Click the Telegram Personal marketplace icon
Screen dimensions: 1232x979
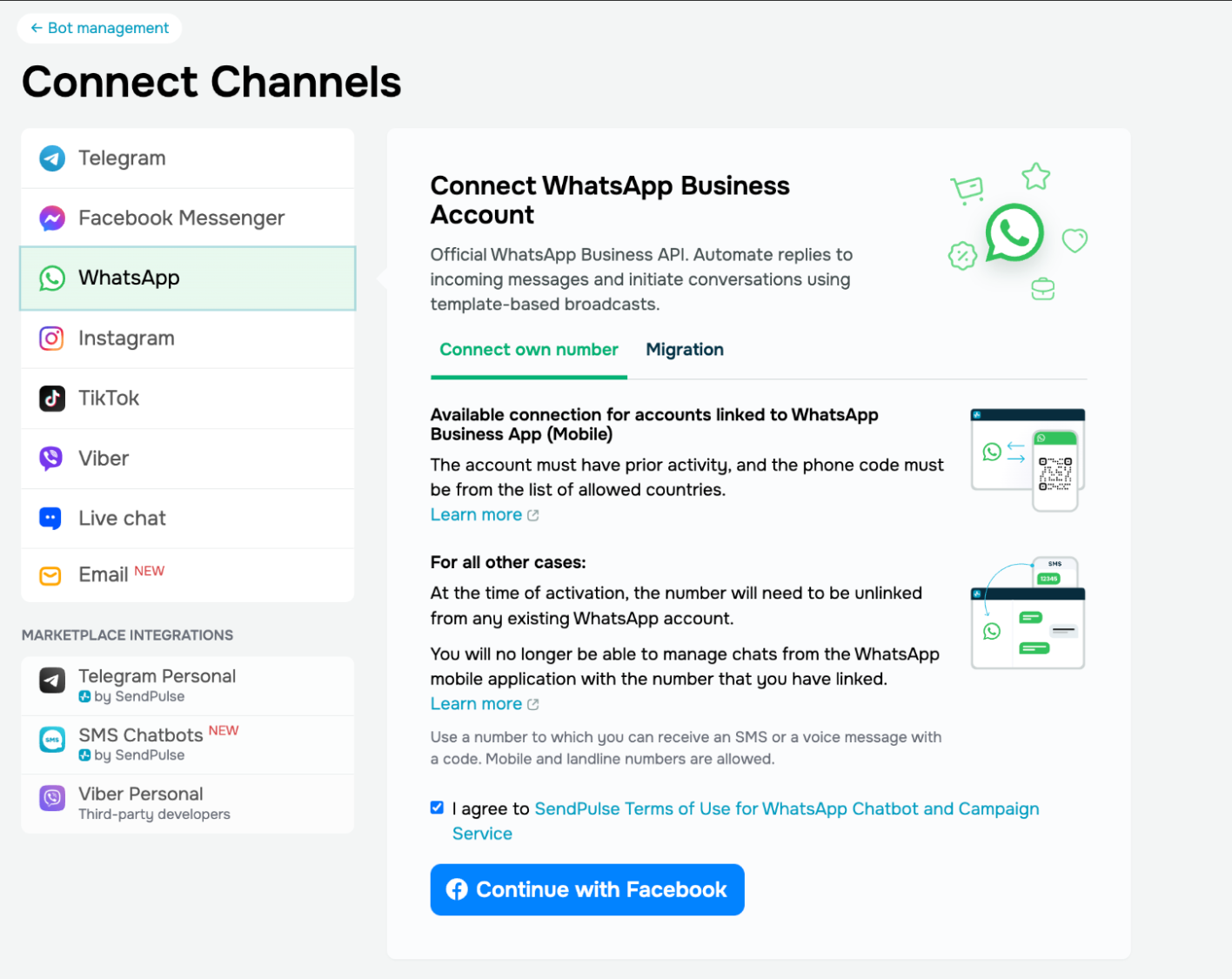pyautogui.click(x=52, y=681)
